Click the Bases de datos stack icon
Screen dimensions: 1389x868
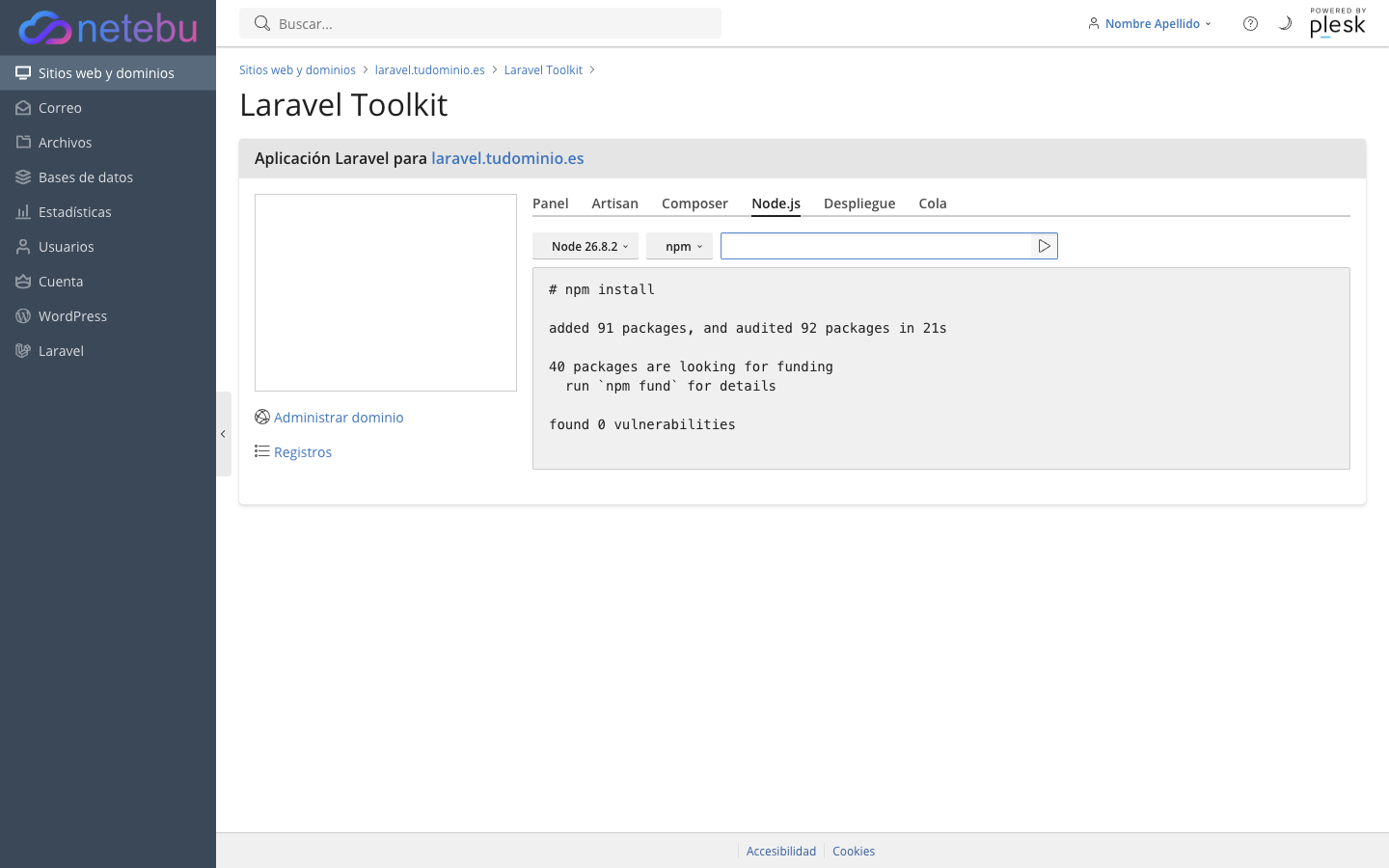(x=23, y=177)
